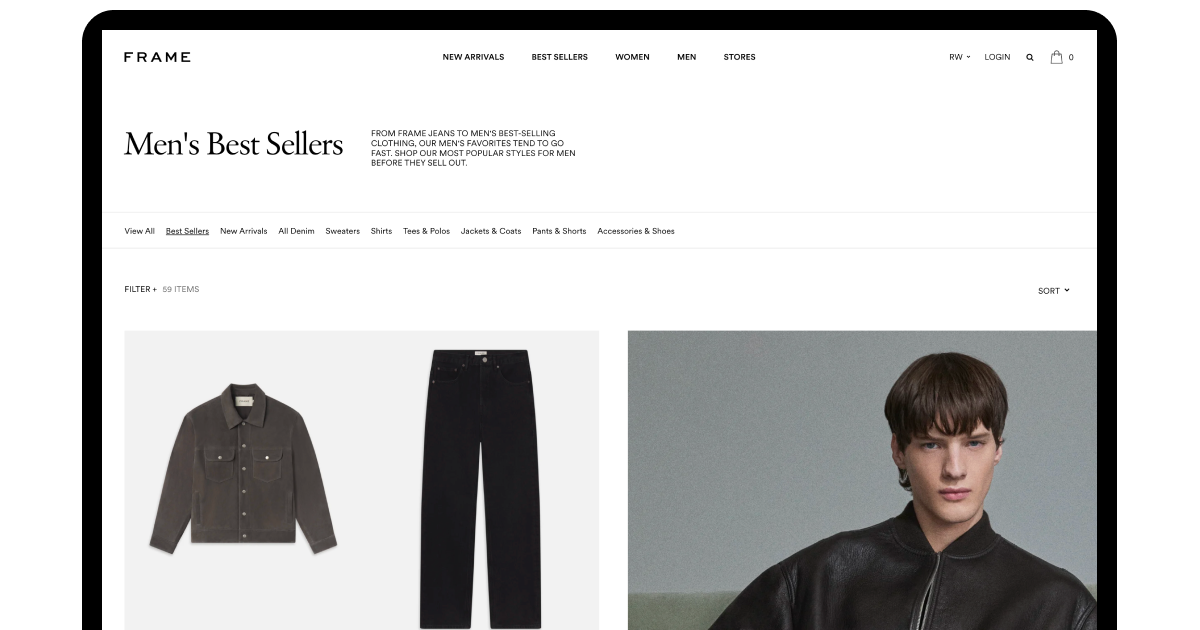Open the black jeans product image
1200x630 pixels.
[480, 488]
